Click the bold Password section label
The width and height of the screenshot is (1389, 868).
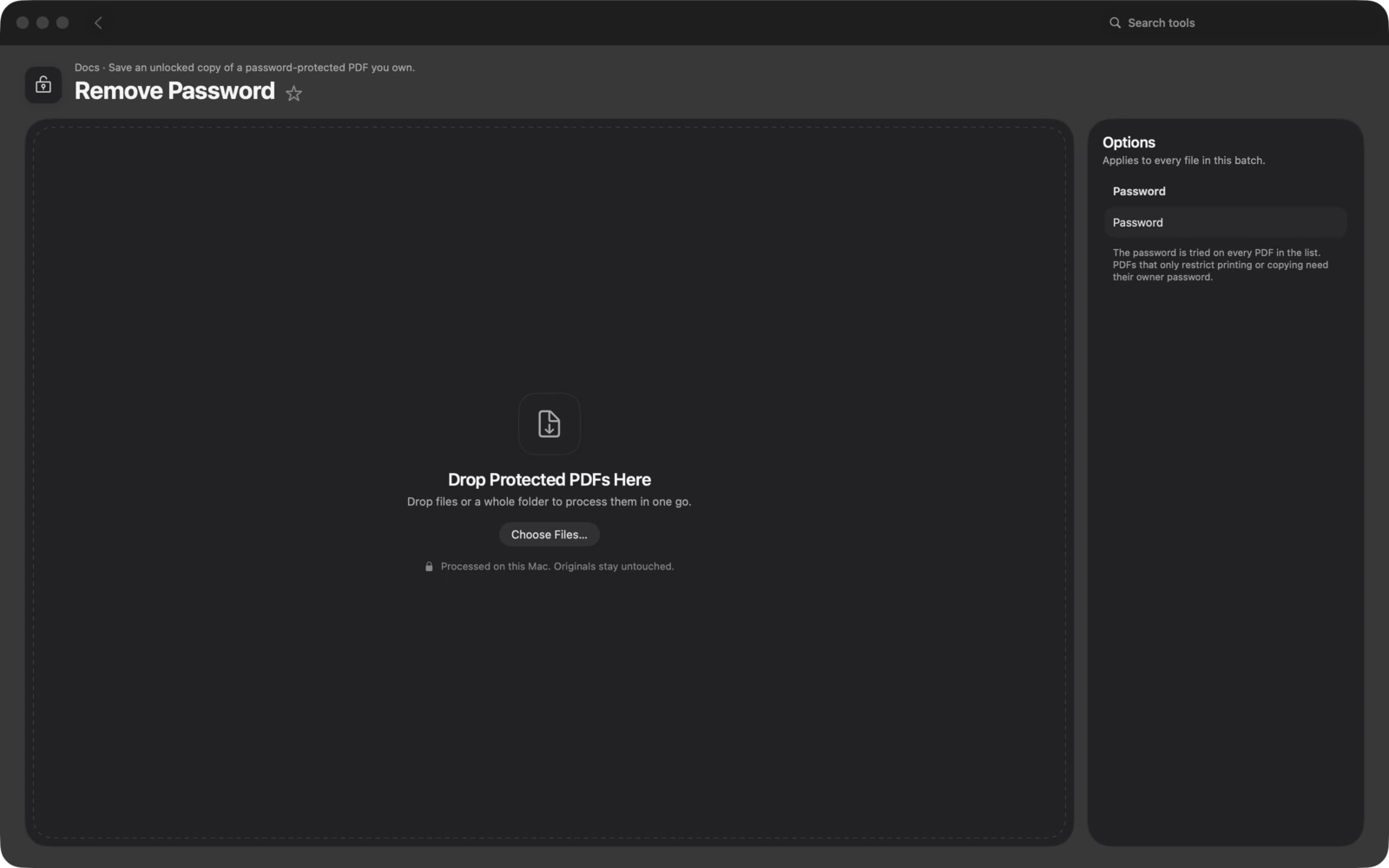point(1139,191)
